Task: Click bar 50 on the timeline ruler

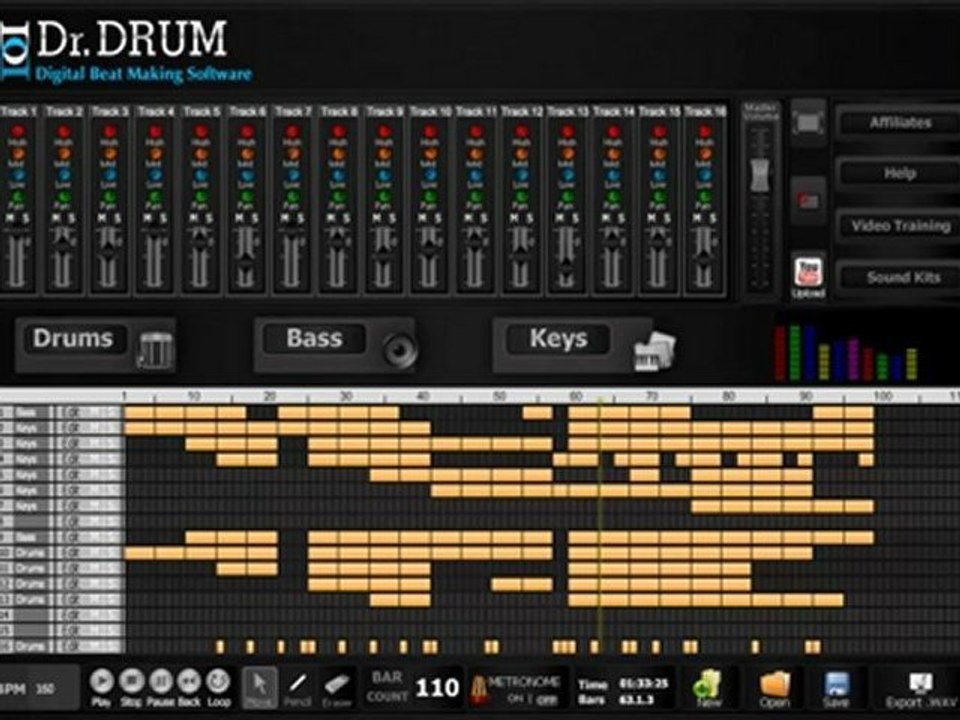Action: [500, 396]
